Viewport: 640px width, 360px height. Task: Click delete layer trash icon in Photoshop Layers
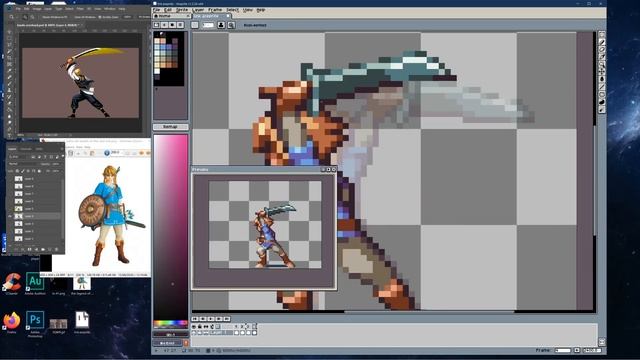coord(56,249)
